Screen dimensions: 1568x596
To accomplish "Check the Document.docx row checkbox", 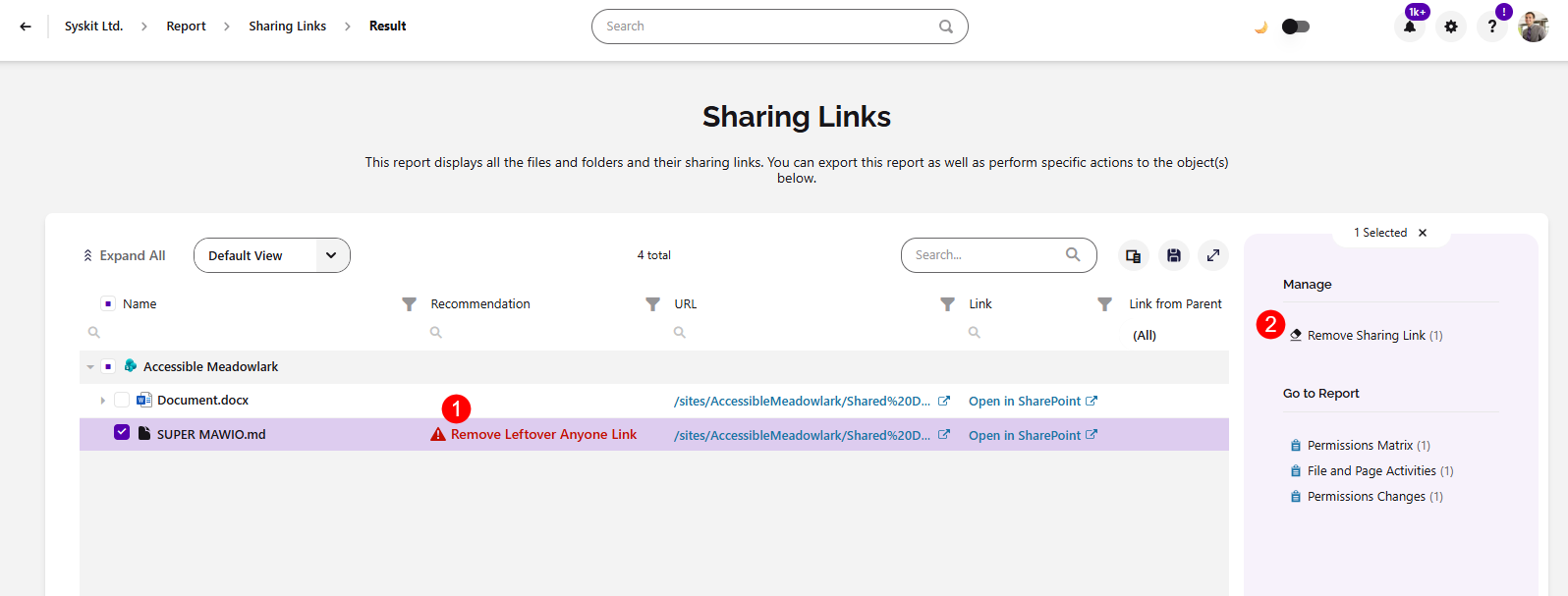I will coord(122,400).
